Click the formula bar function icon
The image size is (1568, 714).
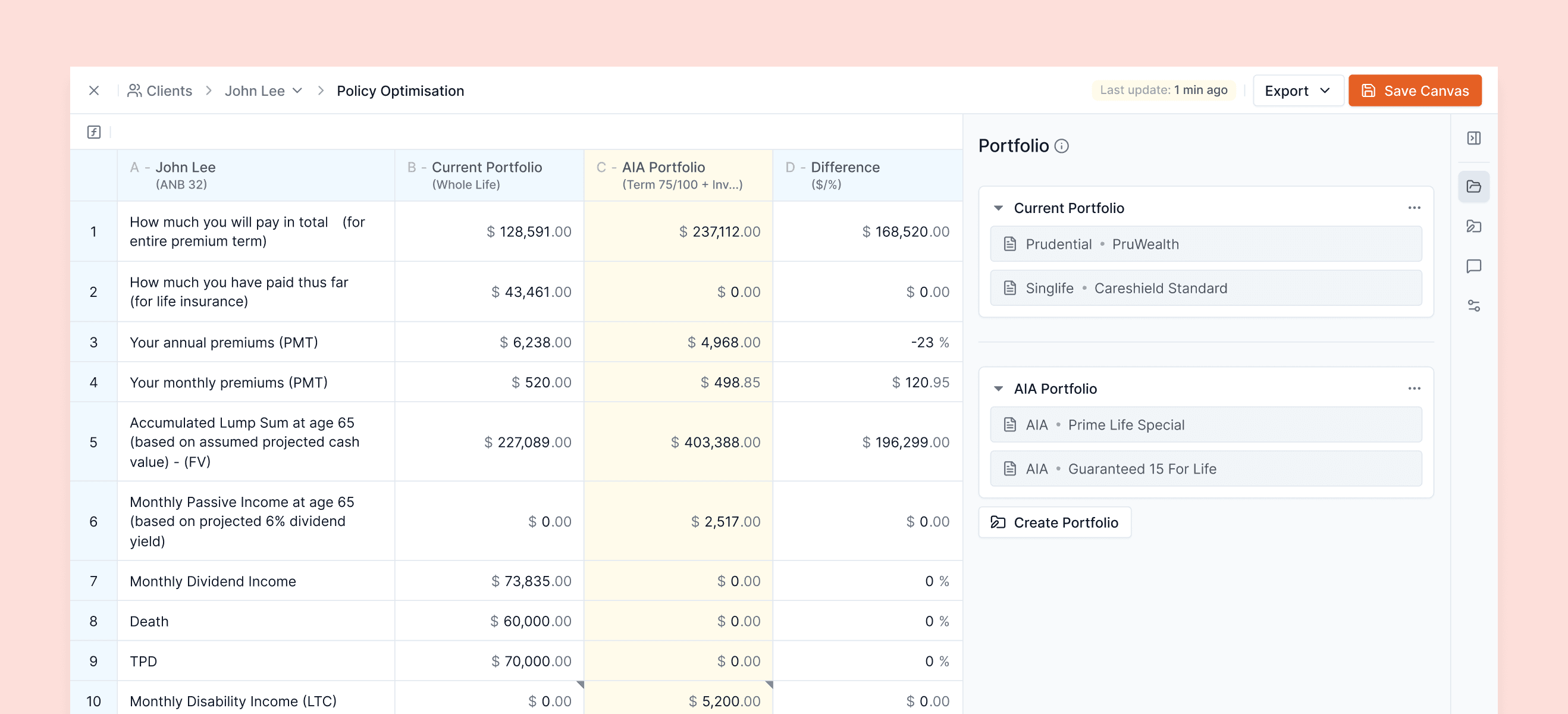coord(94,131)
